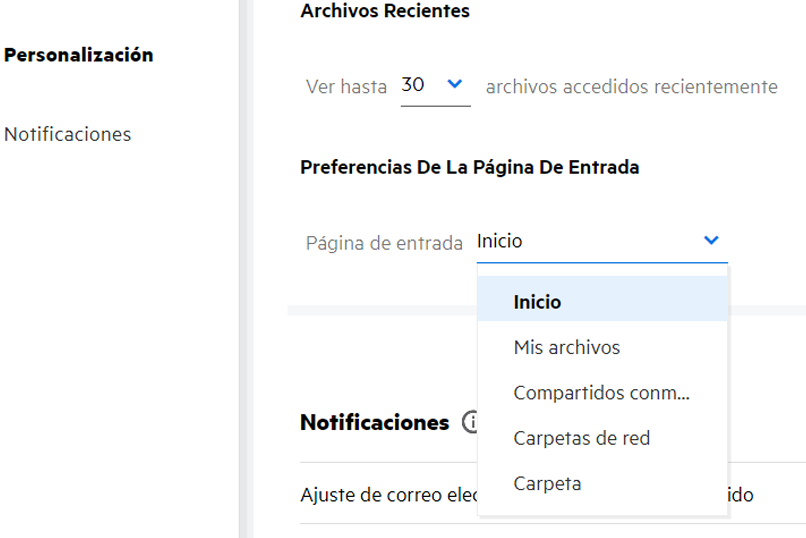806x538 pixels.
Task: Select Inicio from the dropdown list
Action: [x=537, y=302]
